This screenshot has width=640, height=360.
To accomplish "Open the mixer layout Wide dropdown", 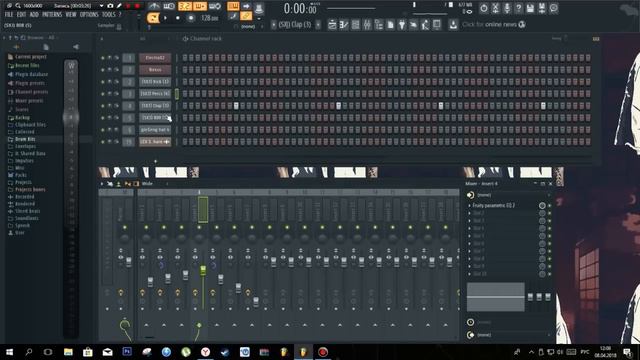I will pos(147,184).
